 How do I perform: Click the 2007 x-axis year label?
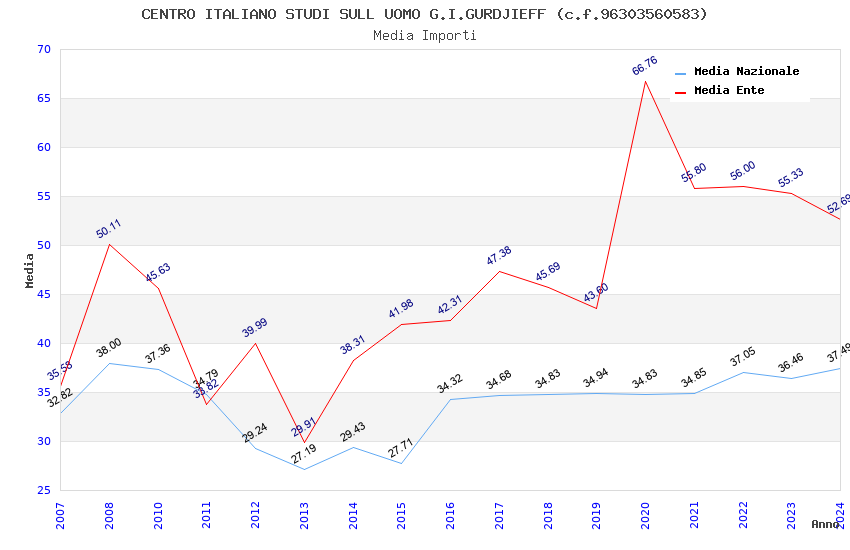(60, 515)
